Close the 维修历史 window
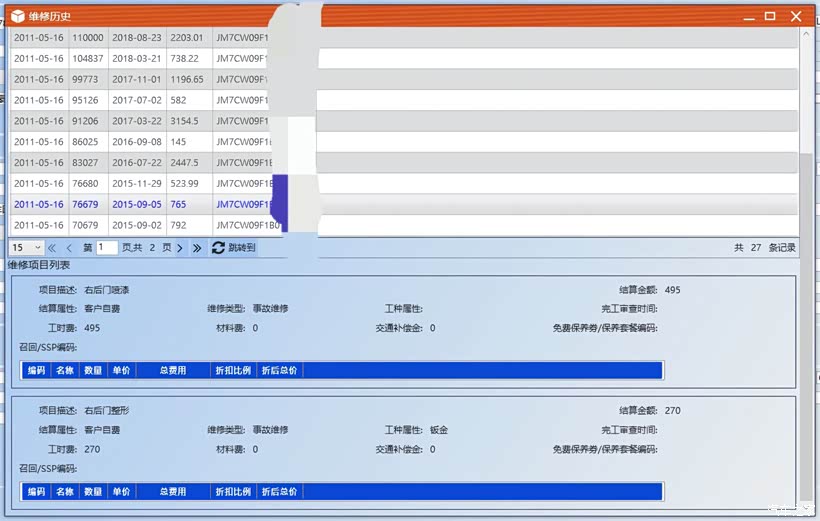The width and height of the screenshot is (820, 521). point(797,16)
